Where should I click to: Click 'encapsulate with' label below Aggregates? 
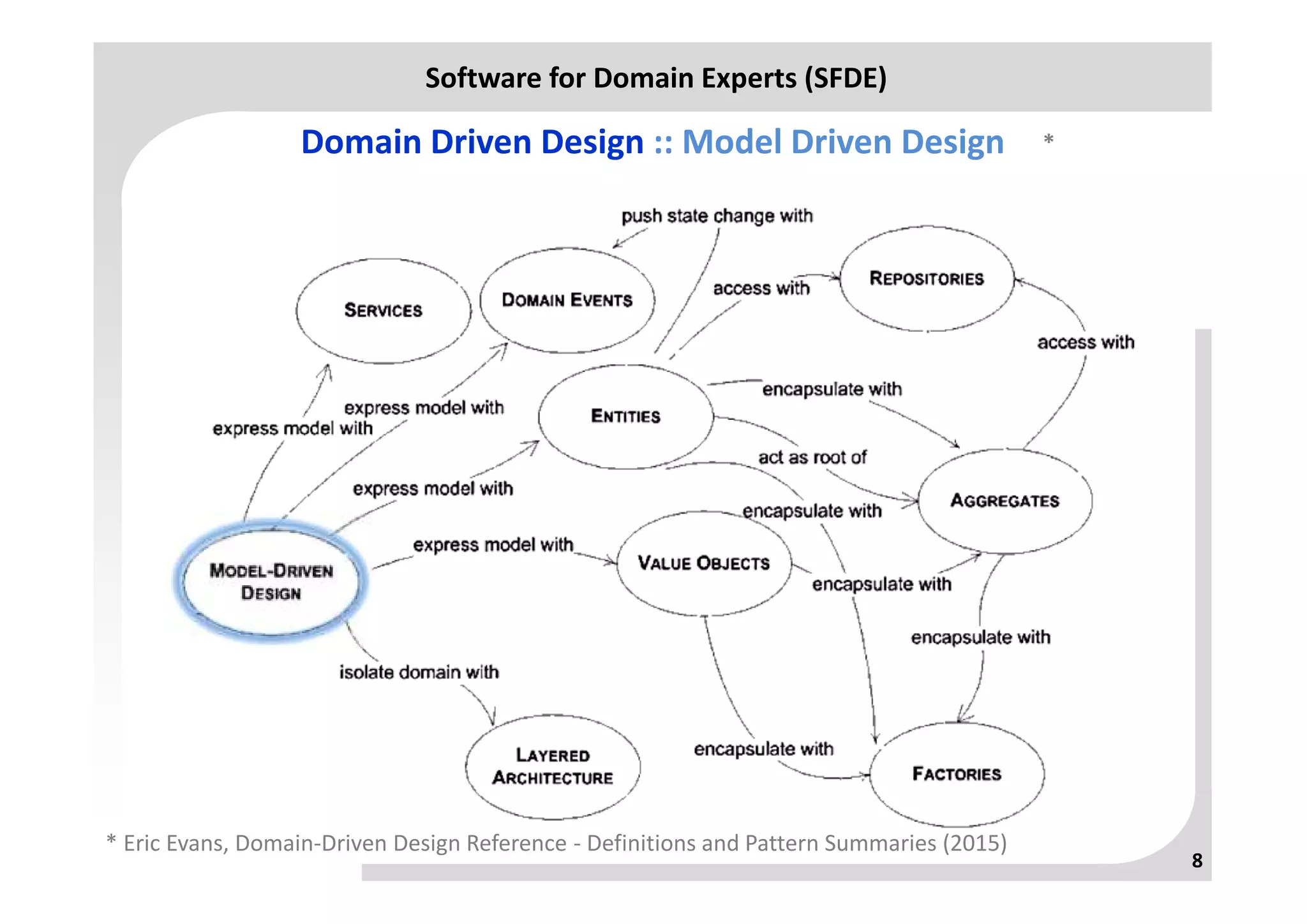click(980, 637)
